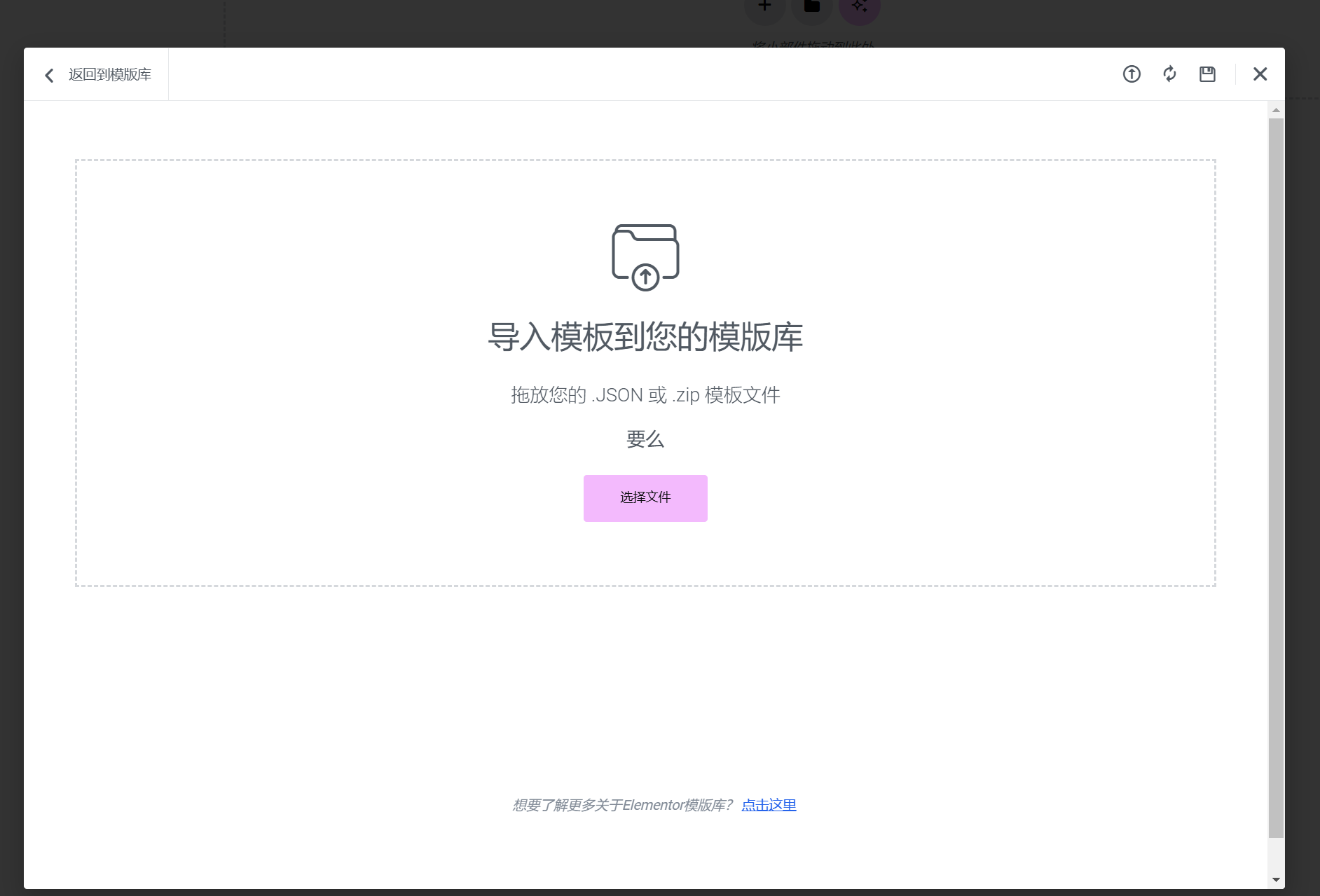Click the 要么 separator text

(x=645, y=439)
